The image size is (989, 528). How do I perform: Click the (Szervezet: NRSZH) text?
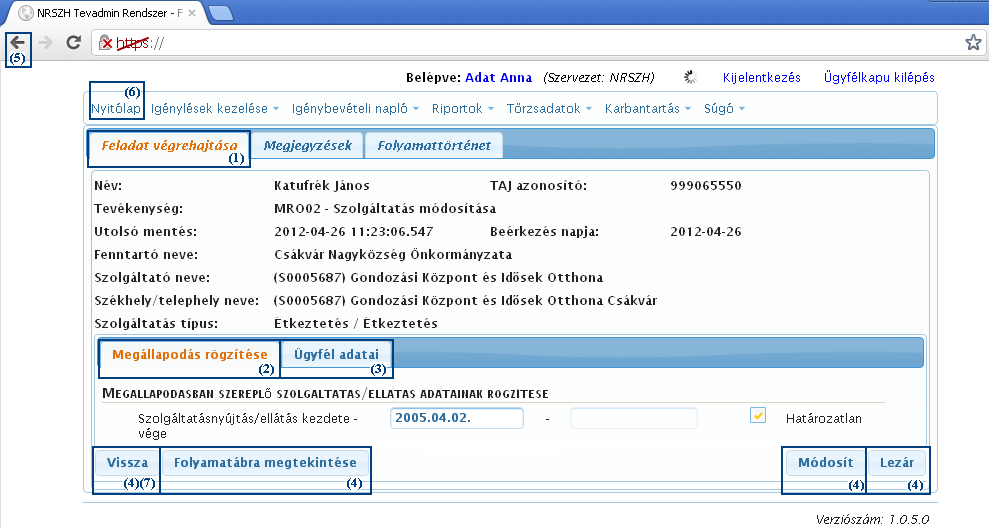tap(599, 78)
